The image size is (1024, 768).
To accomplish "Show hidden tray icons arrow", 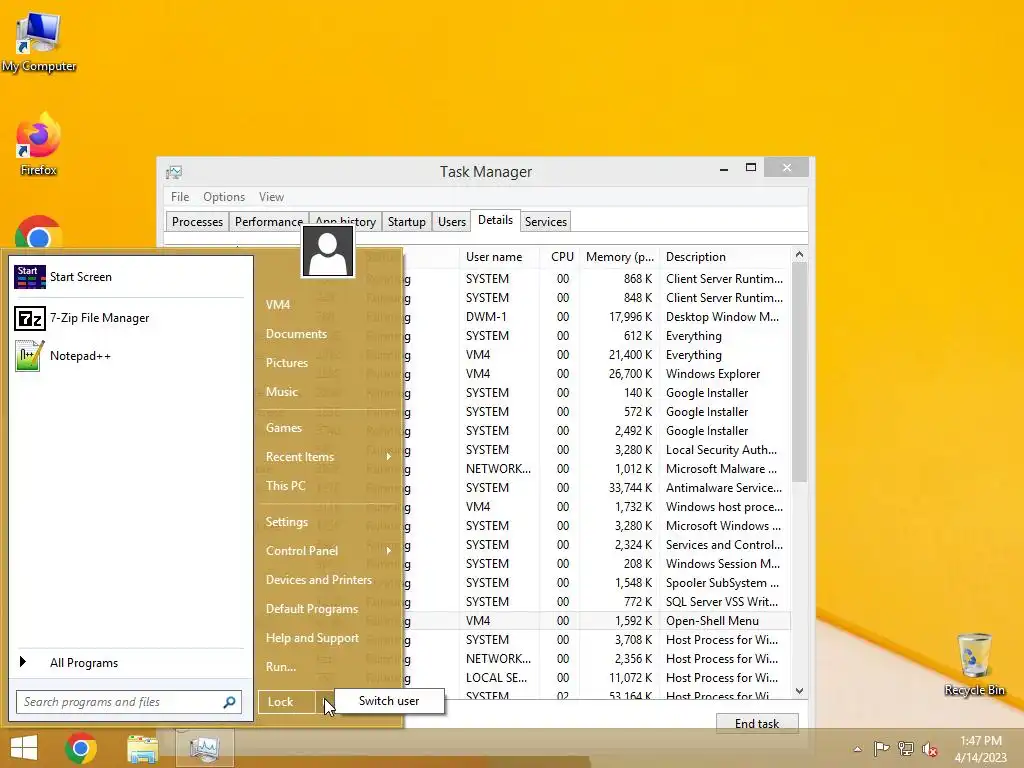I will (857, 748).
